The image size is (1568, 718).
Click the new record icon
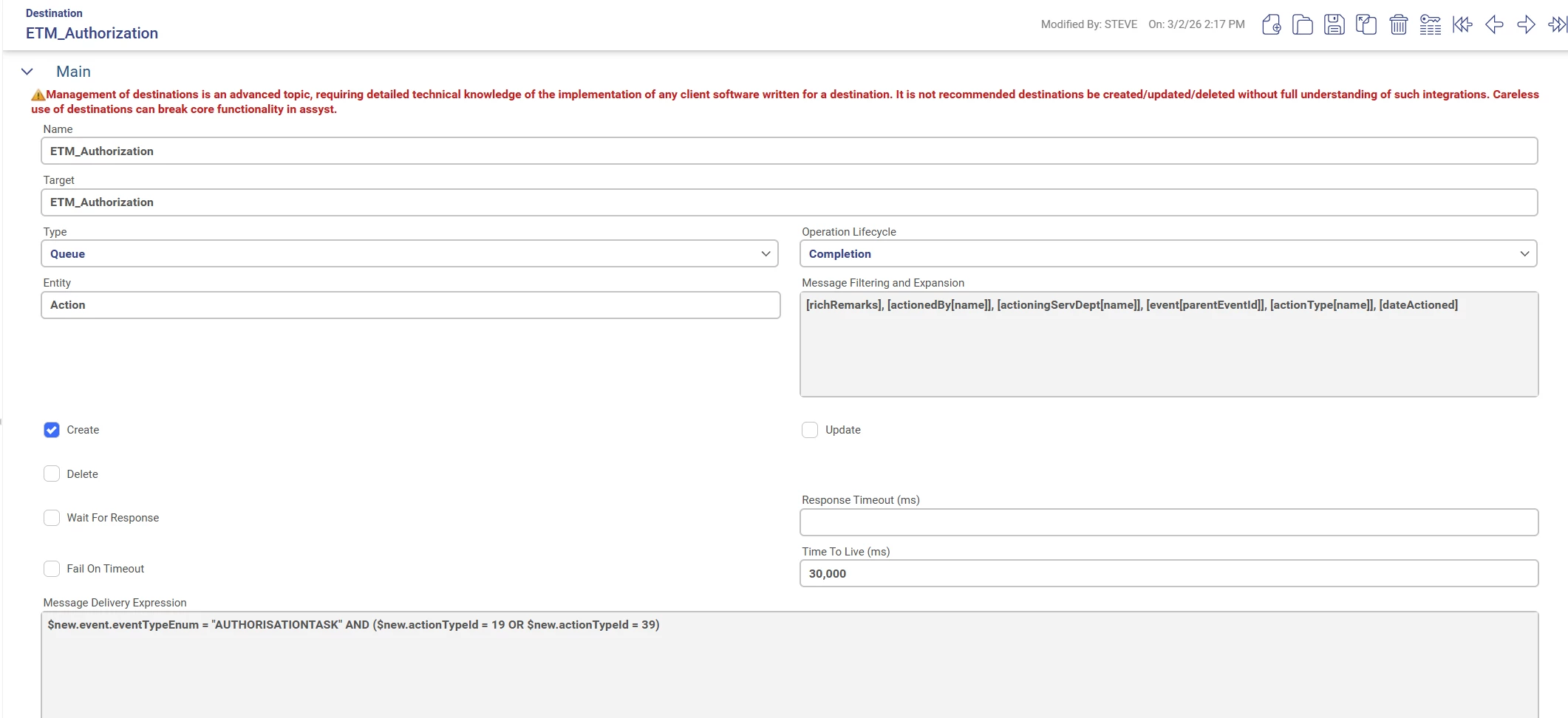pyautogui.click(x=1271, y=24)
